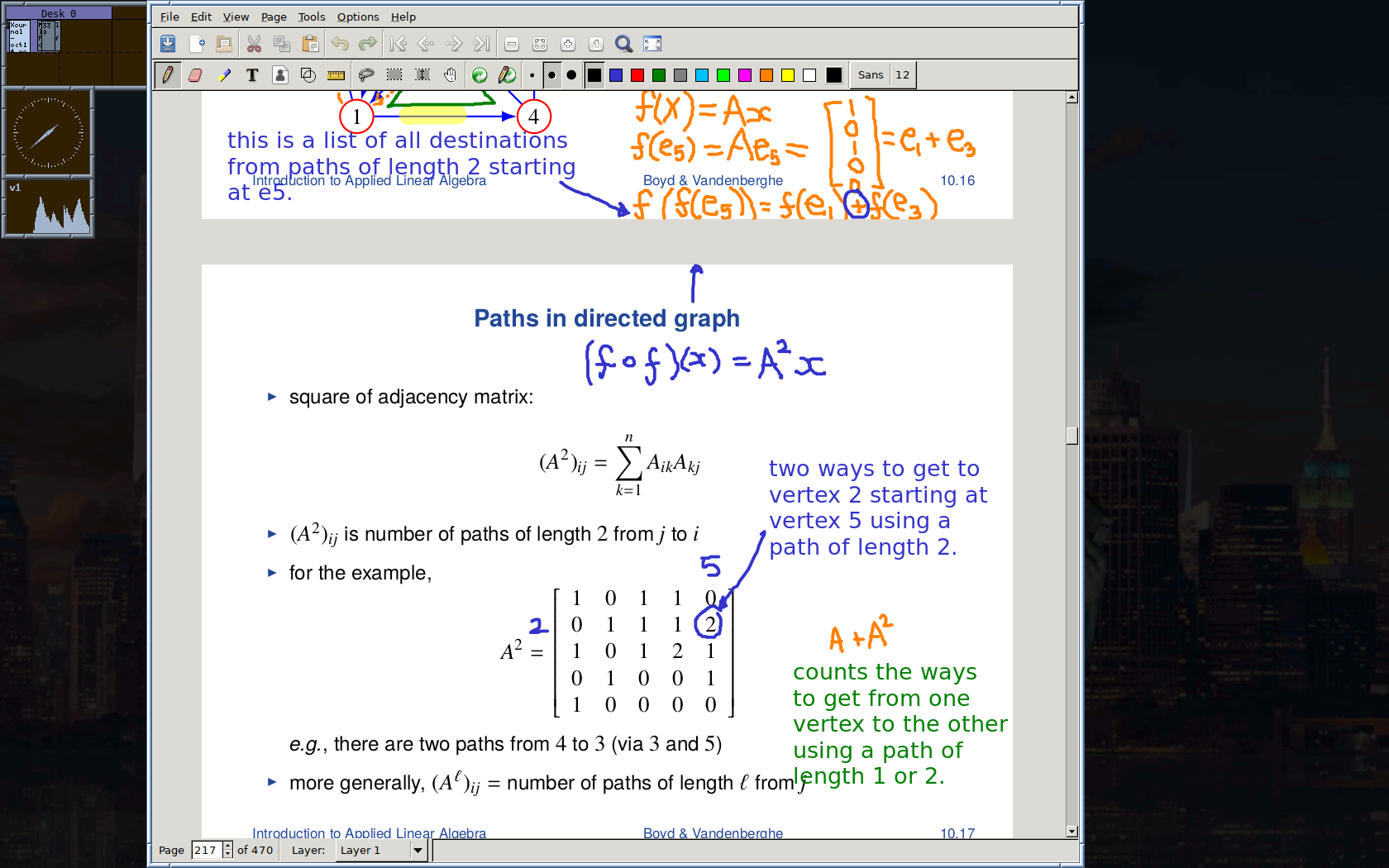
Task: Open the Page menu
Action: [x=273, y=17]
